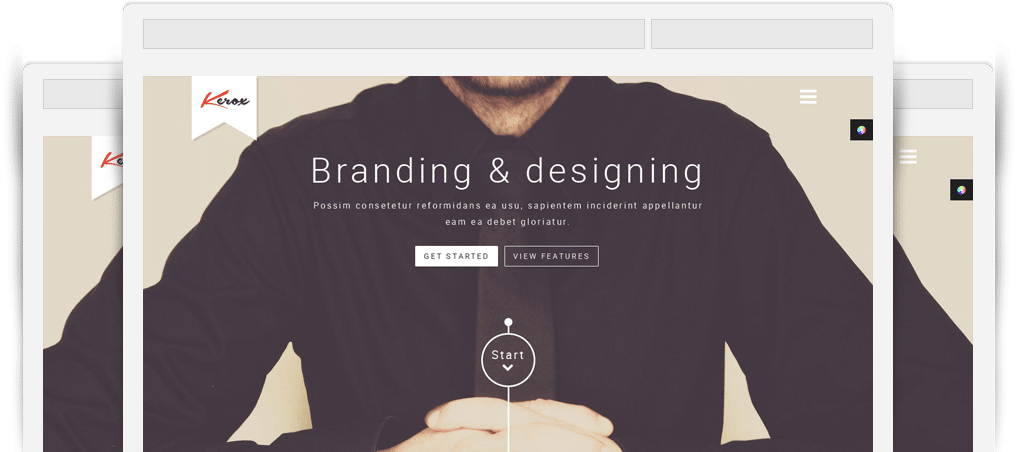Image resolution: width=1018 pixels, height=452 pixels.
Task: Click the down chevron below Start
Action: point(508,368)
